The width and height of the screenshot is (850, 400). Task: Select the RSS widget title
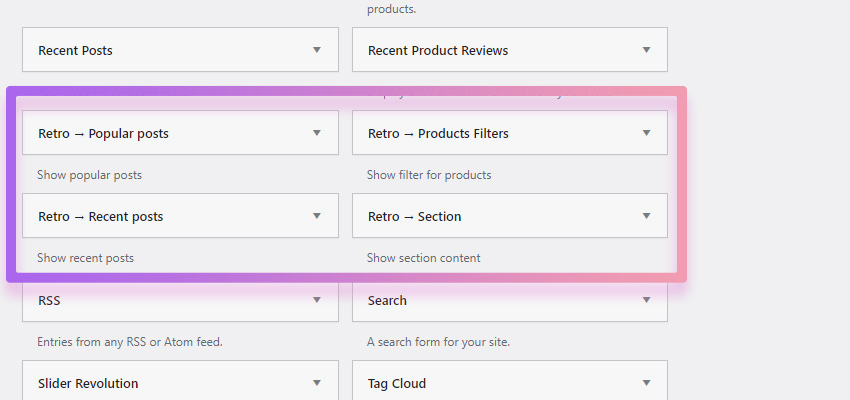49,300
